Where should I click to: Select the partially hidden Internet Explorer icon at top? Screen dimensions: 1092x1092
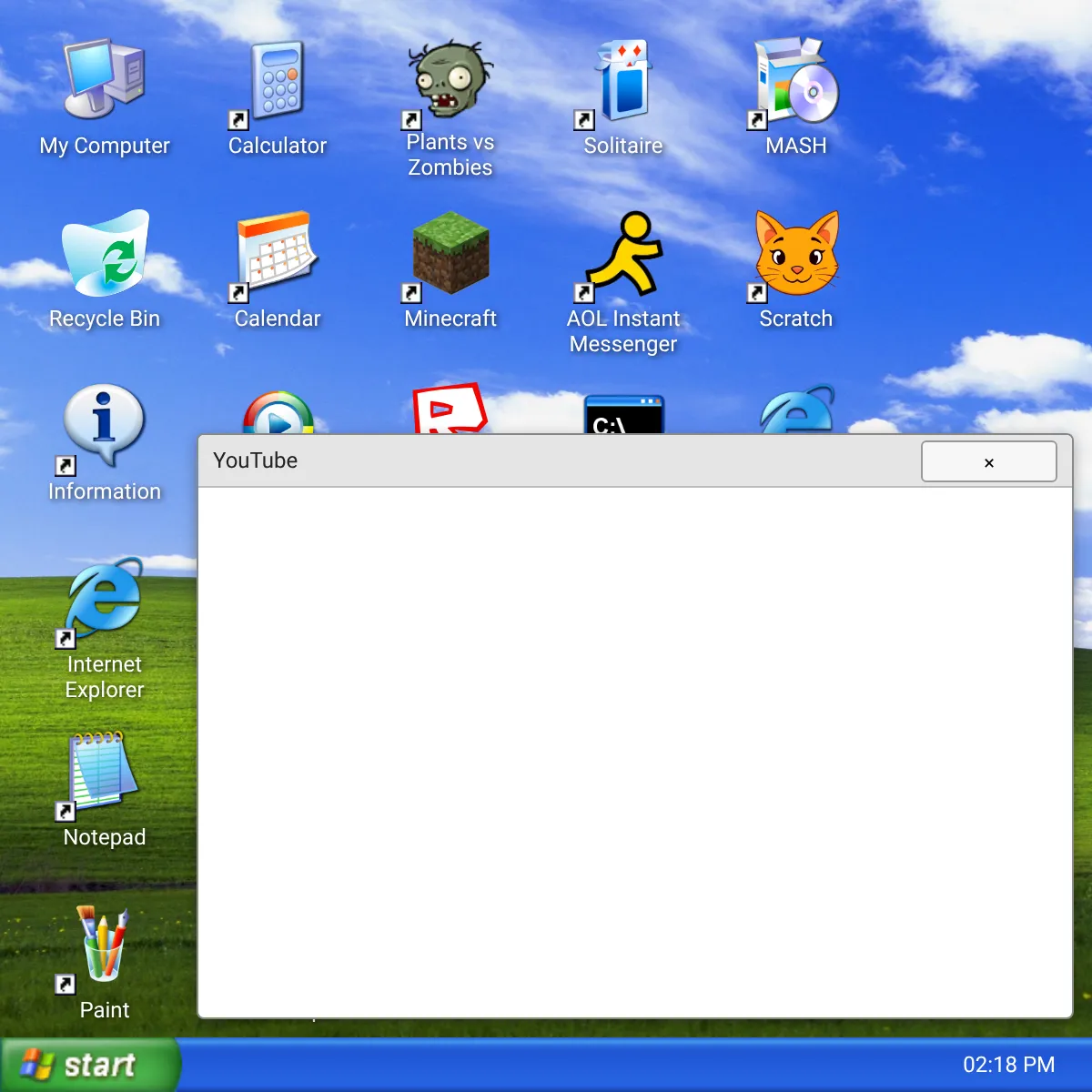[796, 409]
